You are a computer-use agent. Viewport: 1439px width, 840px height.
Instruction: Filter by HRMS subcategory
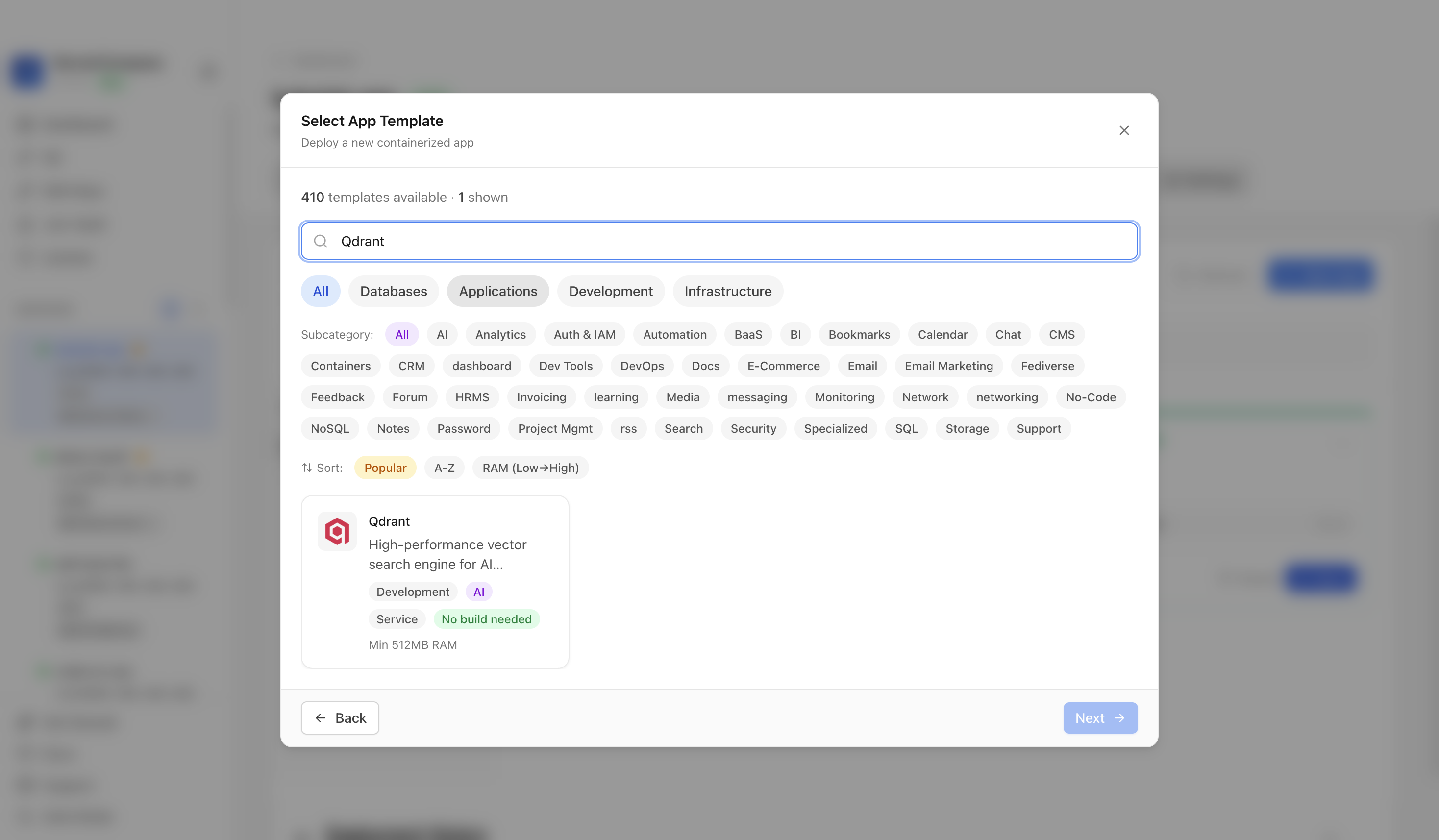(471, 397)
